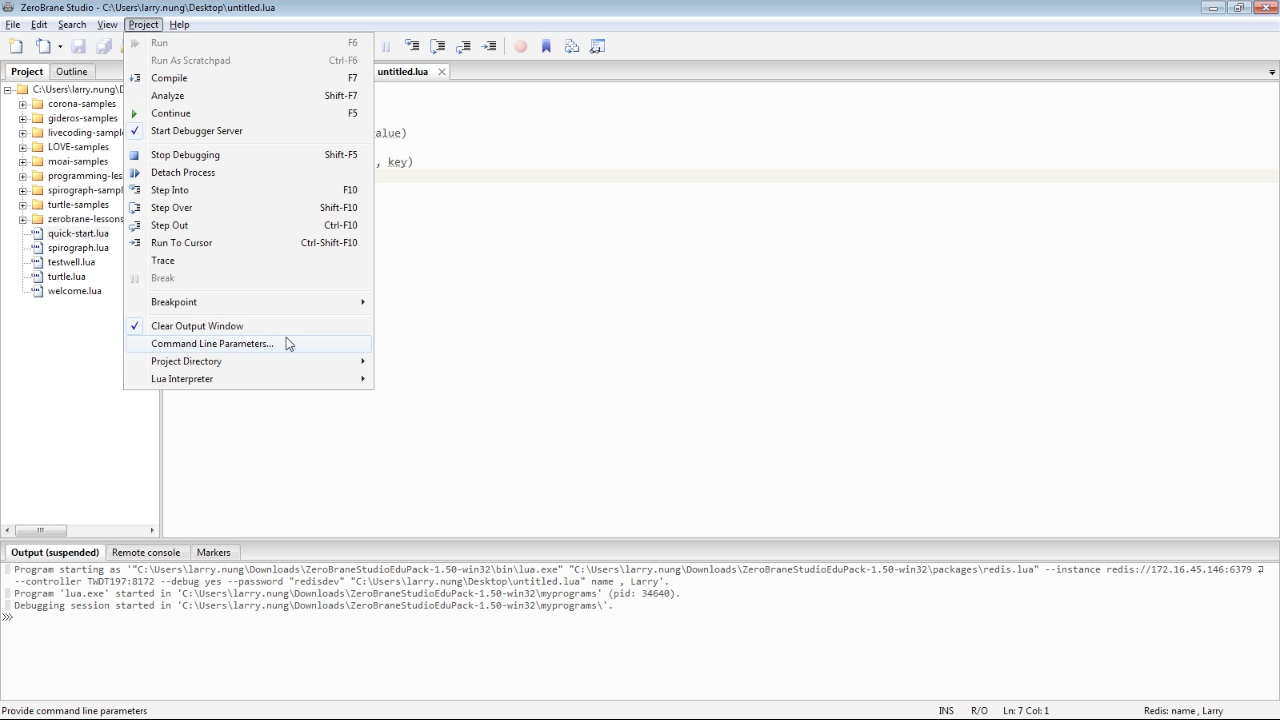Switch to the Remote console tab

coord(146,552)
